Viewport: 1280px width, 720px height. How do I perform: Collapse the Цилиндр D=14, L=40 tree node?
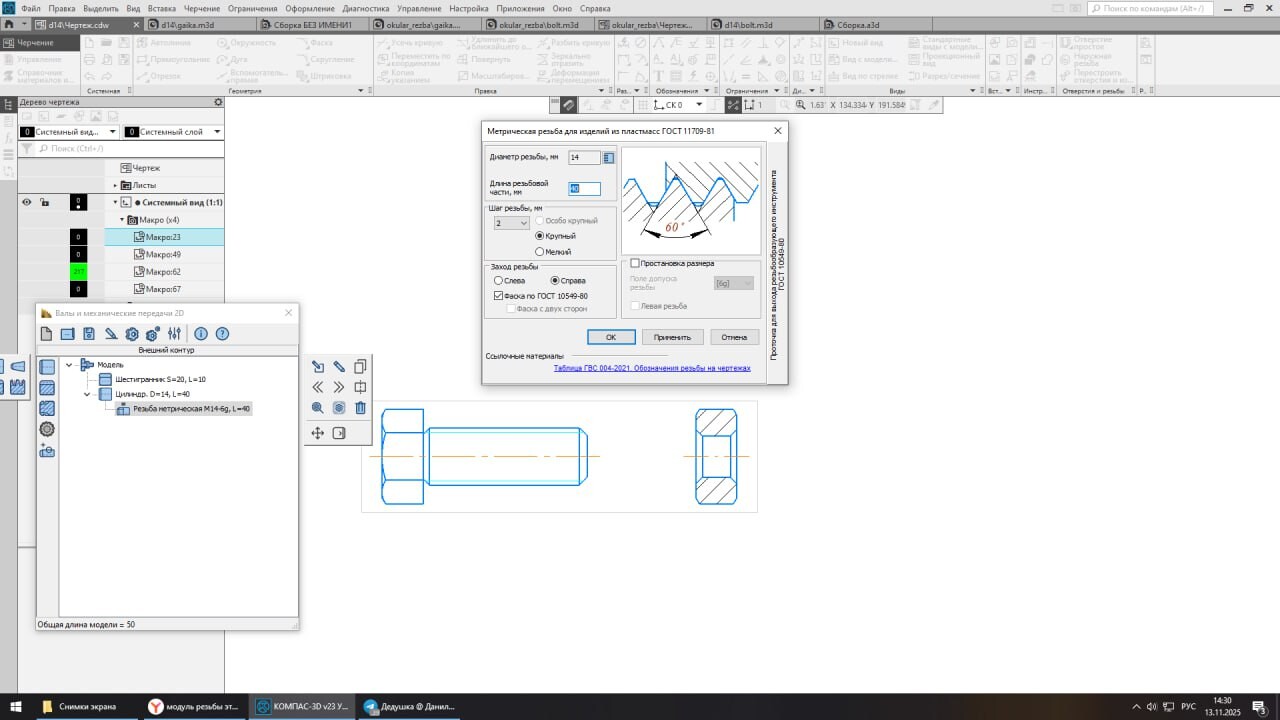pyautogui.click(x=88, y=394)
